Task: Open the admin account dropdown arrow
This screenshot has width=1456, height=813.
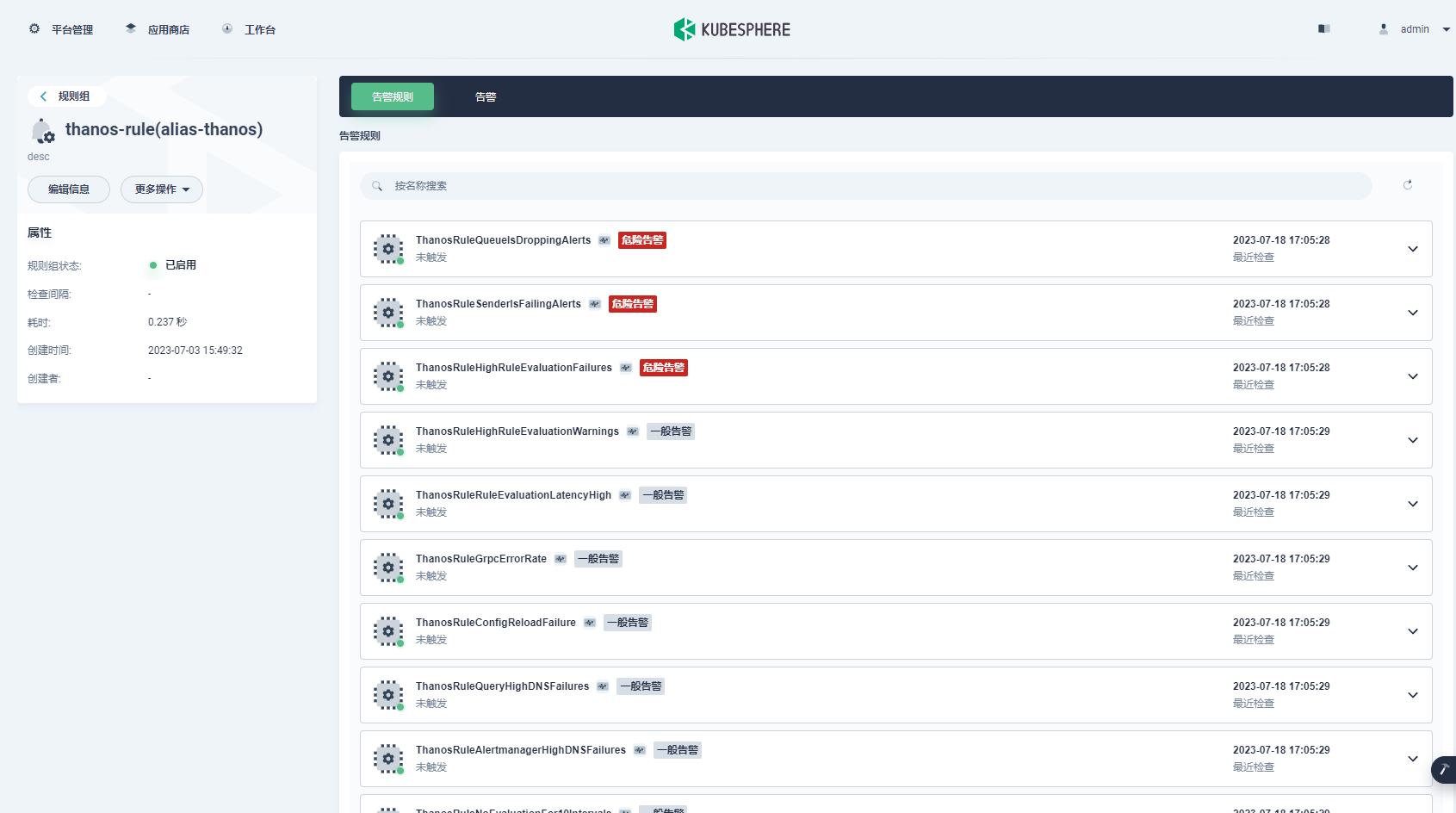Action: [1447, 29]
